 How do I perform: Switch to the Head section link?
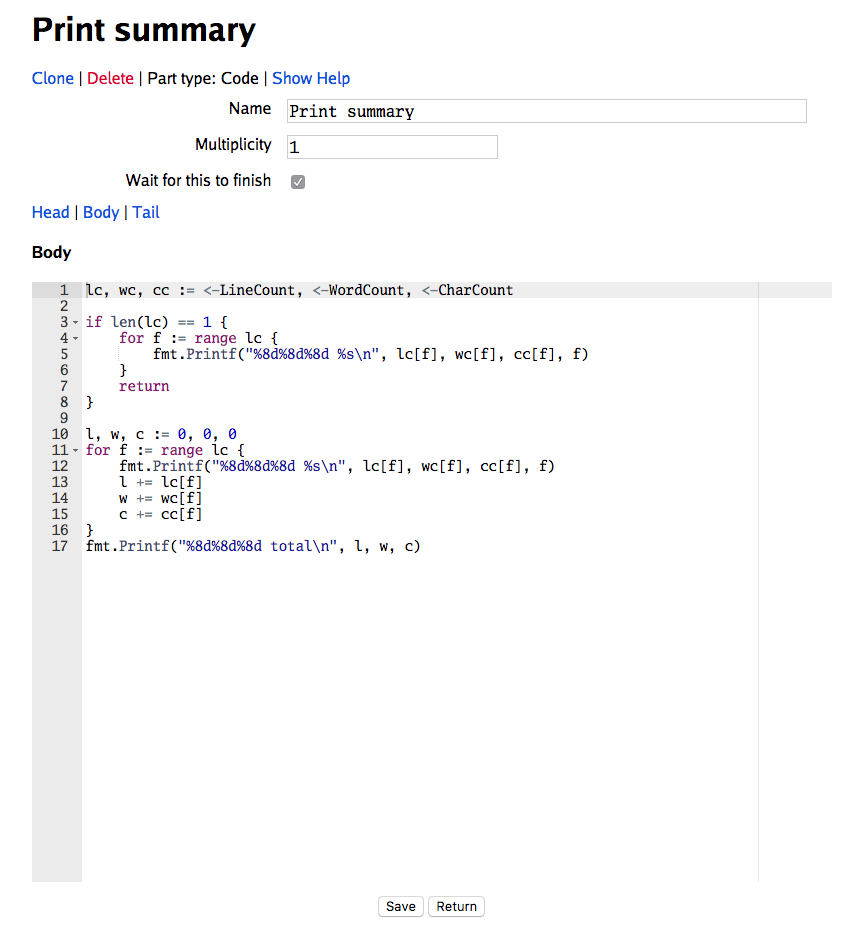pos(50,213)
